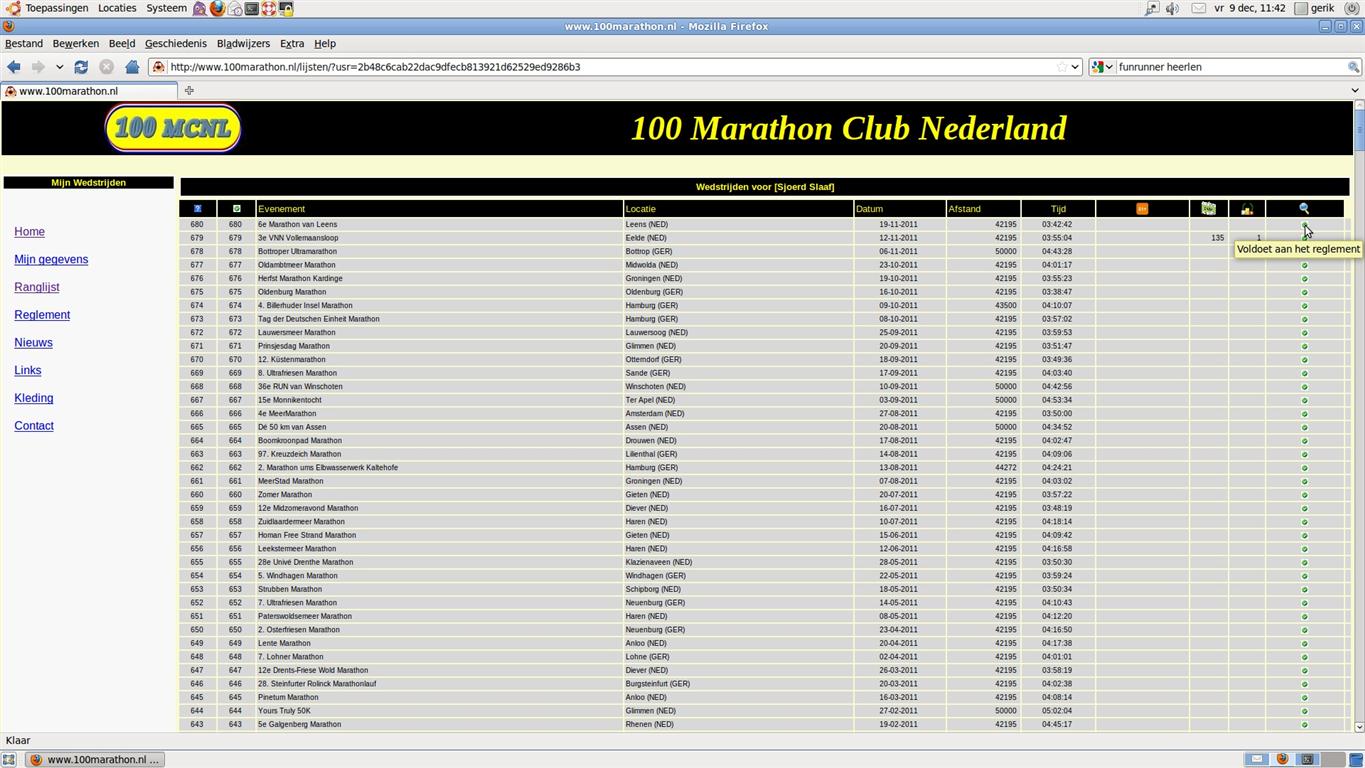Open the Systeem panel menu
The image size is (1365, 768).
click(x=166, y=8)
